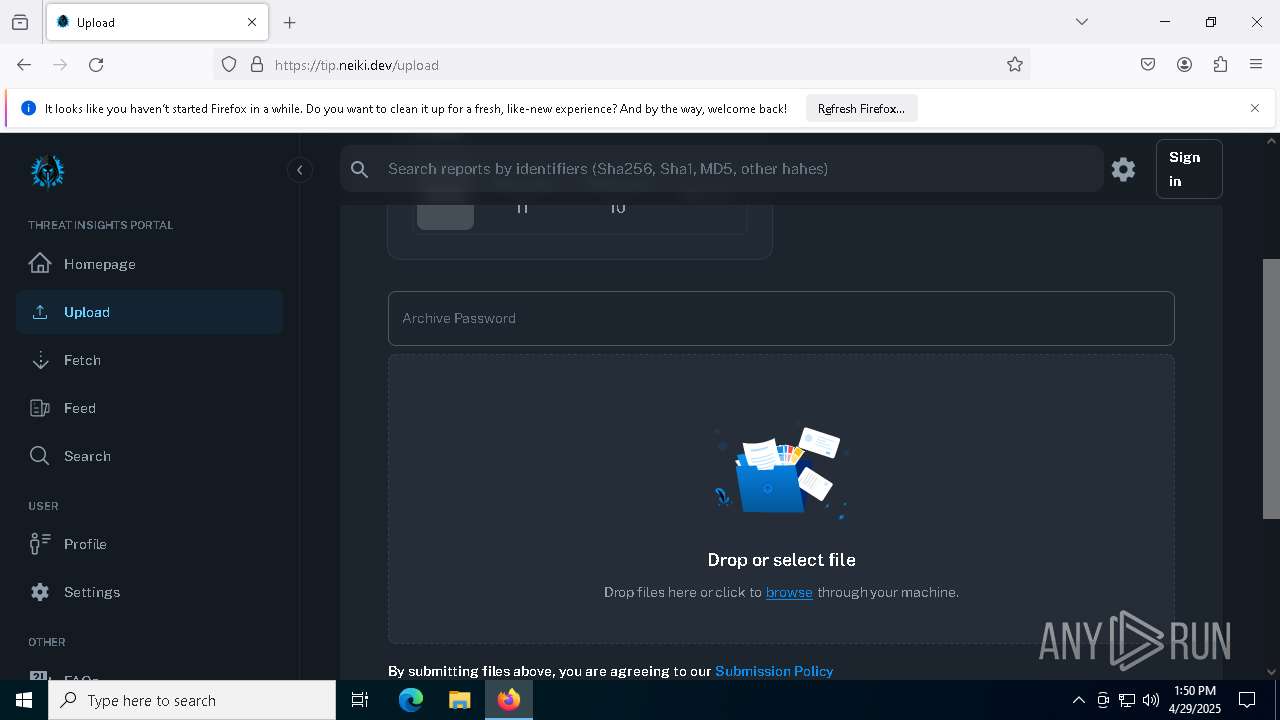Open the Submission Policy link
1280x720 pixels.
pyautogui.click(x=774, y=671)
